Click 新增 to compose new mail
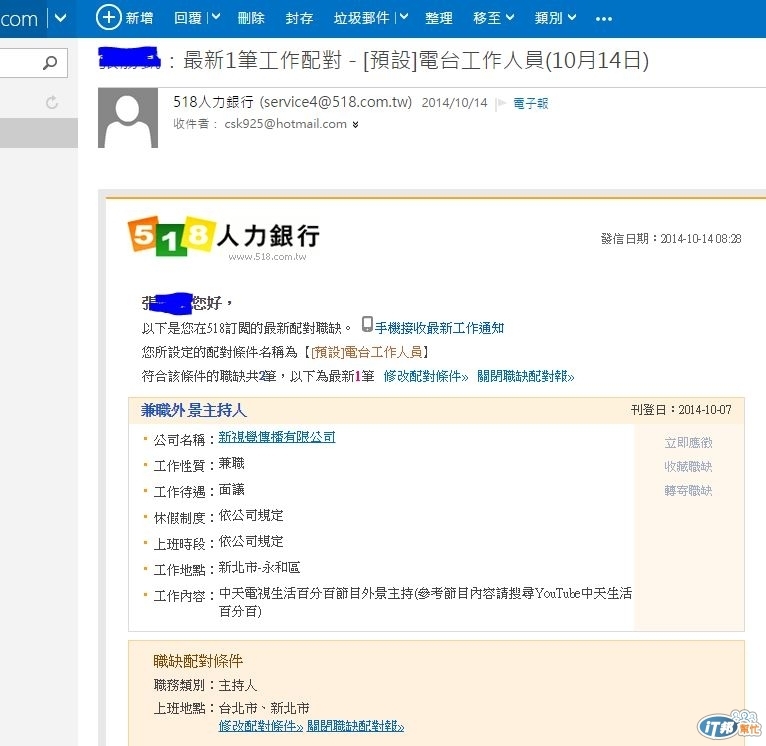Image resolution: width=766 pixels, height=746 pixels. coord(139,18)
